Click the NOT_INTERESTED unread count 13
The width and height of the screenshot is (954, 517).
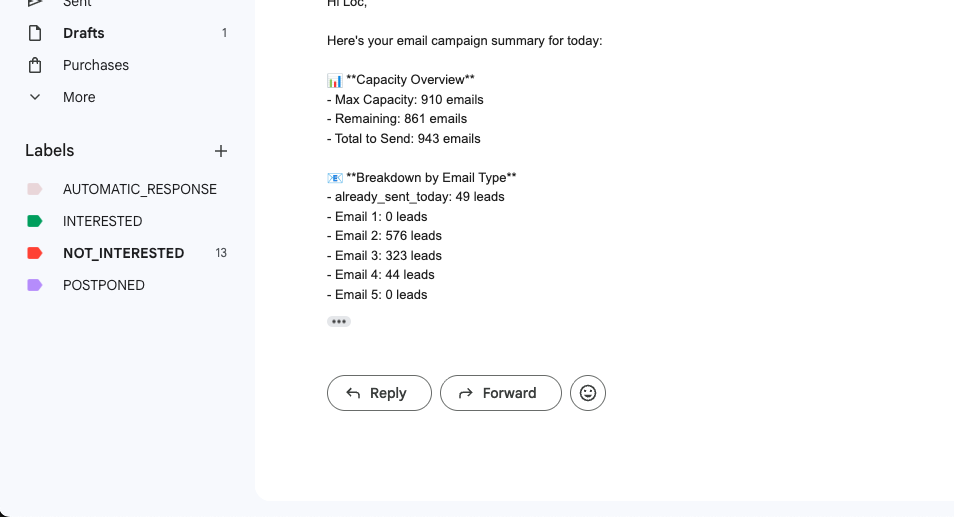click(x=221, y=253)
